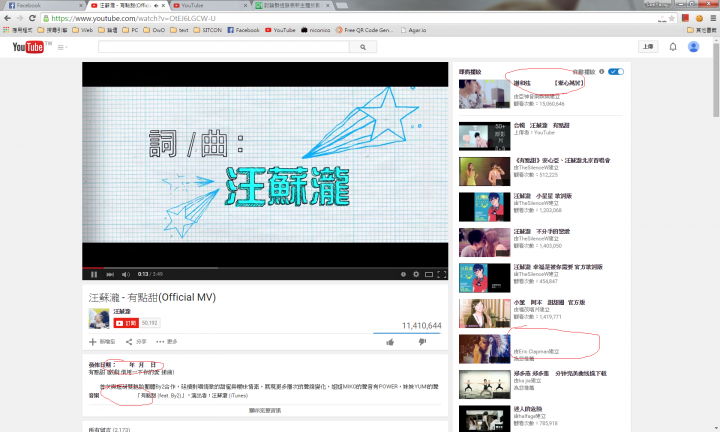
Task: Reload the current YouTube page
Action: point(32,18)
